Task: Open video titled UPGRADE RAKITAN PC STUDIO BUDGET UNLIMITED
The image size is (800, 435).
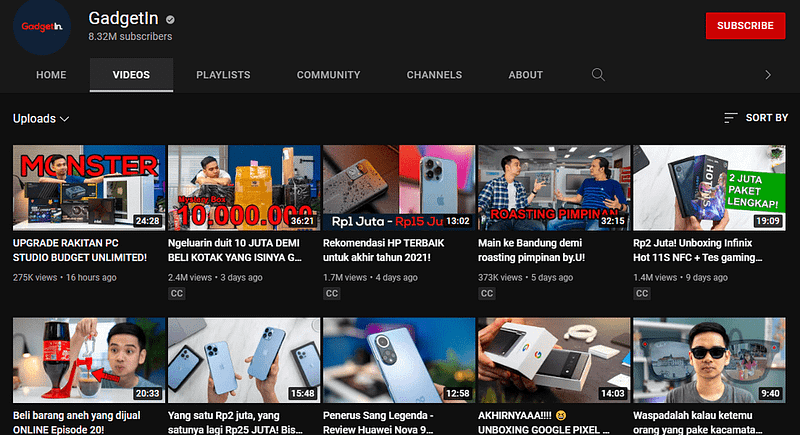Action: 80,250
